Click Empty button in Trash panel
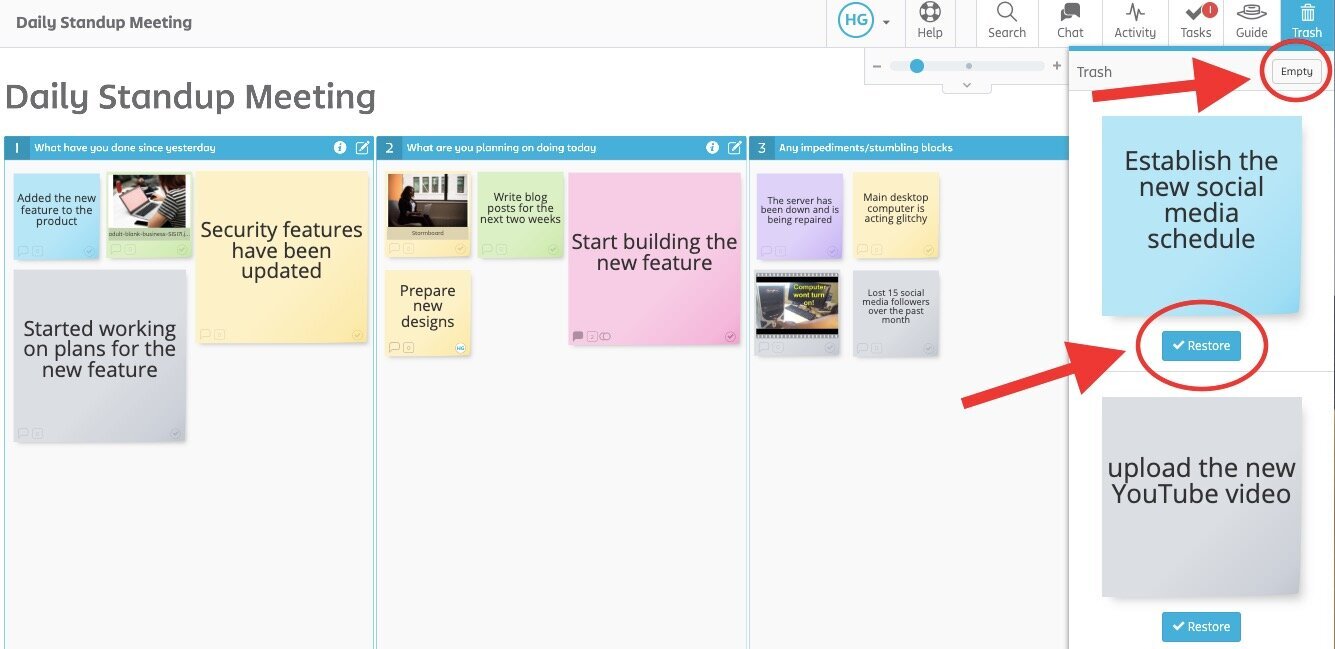The image size is (1335, 649). click(x=1296, y=72)
